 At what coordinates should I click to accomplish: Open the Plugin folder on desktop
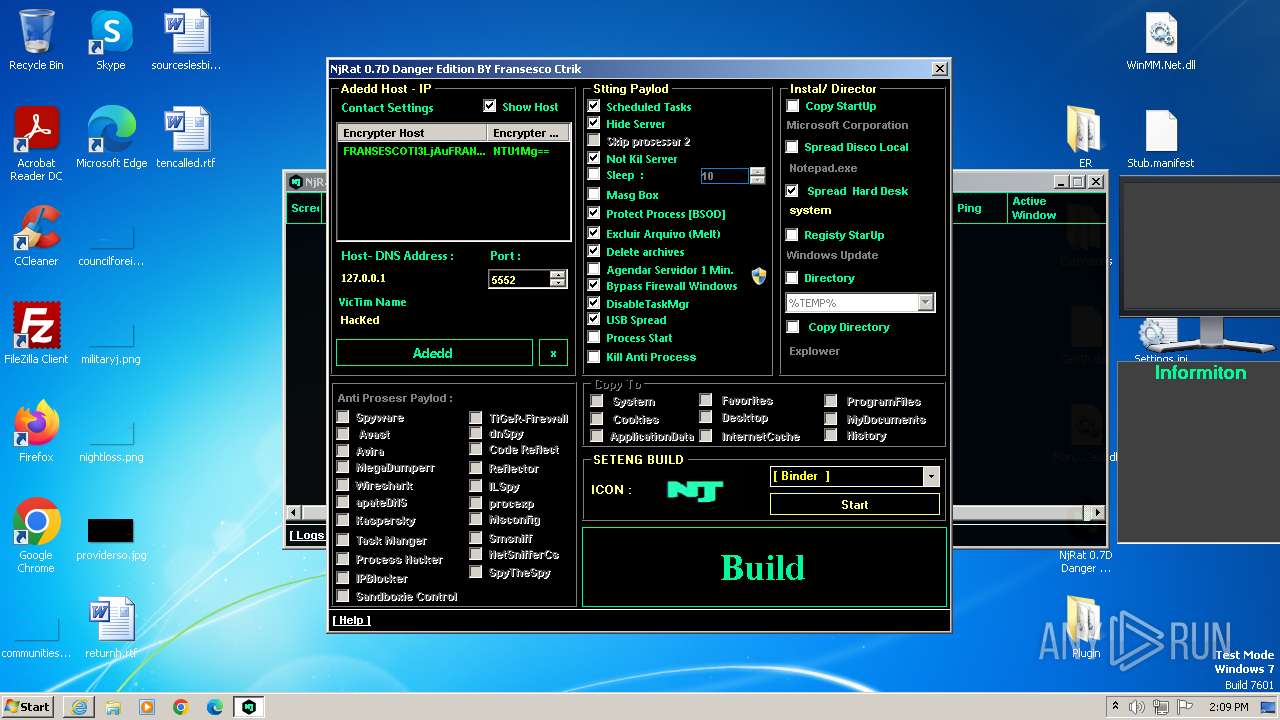[1085, 628]
